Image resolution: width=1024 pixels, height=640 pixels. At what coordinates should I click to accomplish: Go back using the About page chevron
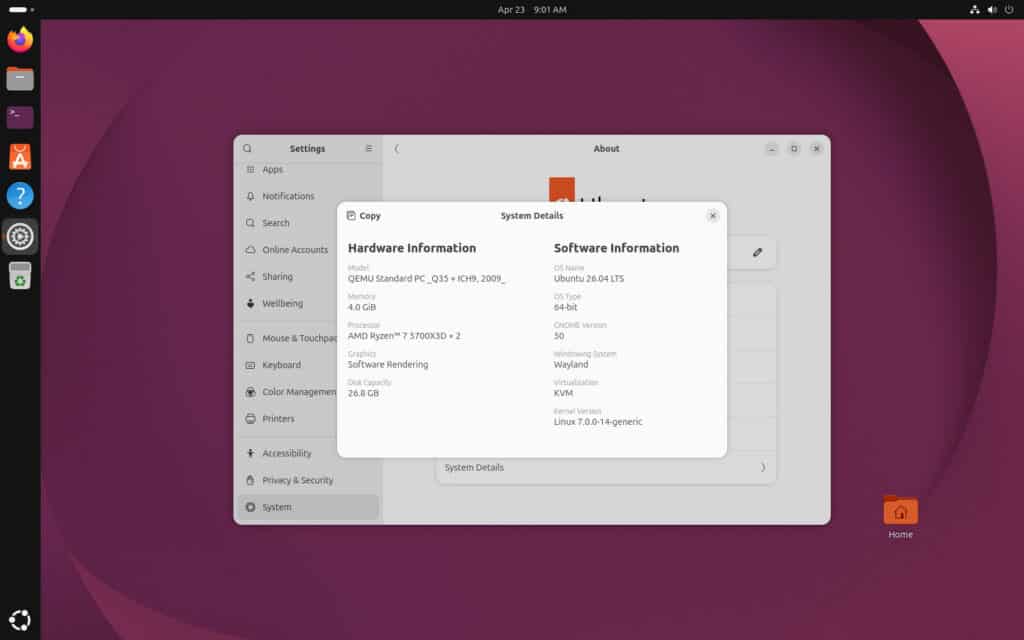pos(397,148)
